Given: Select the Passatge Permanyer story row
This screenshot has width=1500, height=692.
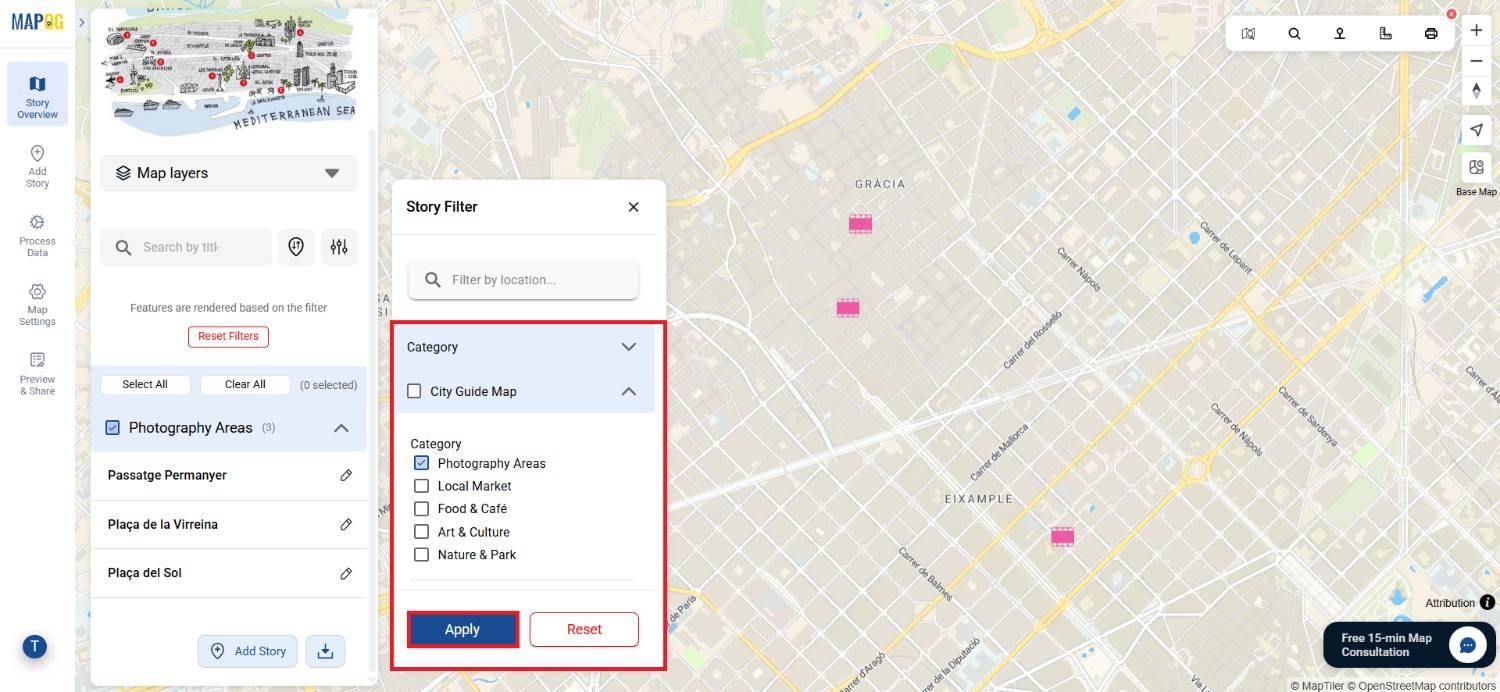Looking at the screenshot, I should tap(229, 475).
